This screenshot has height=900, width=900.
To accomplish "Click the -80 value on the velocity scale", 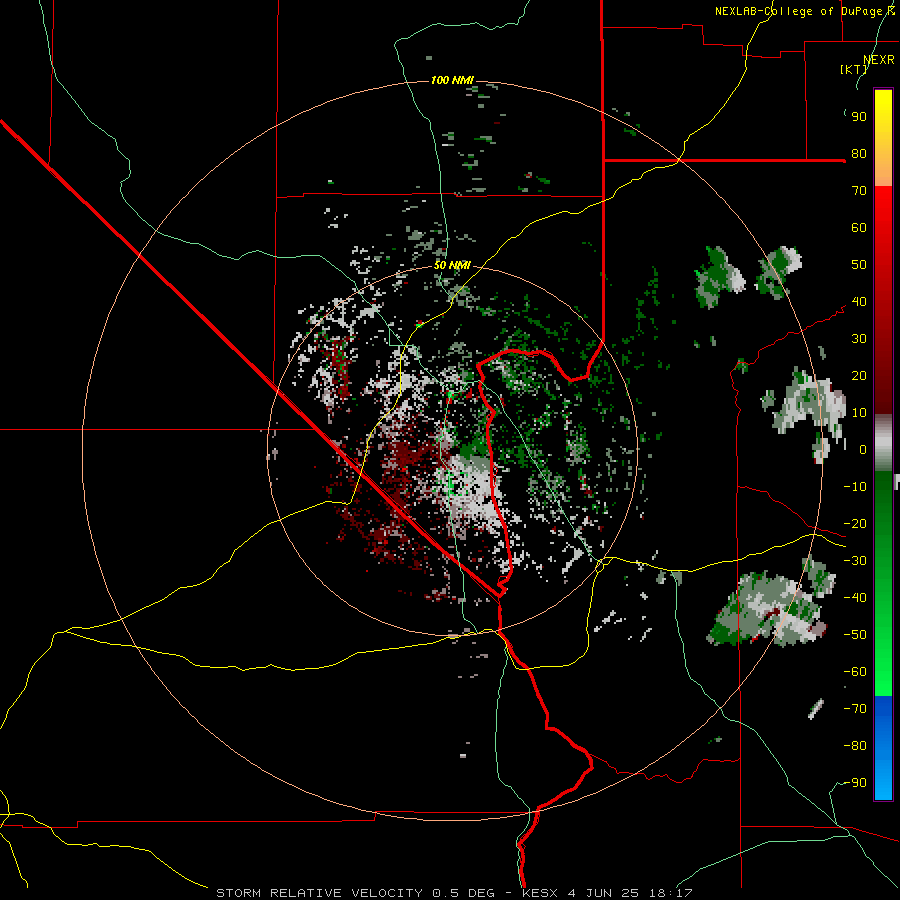I will 855,746.
